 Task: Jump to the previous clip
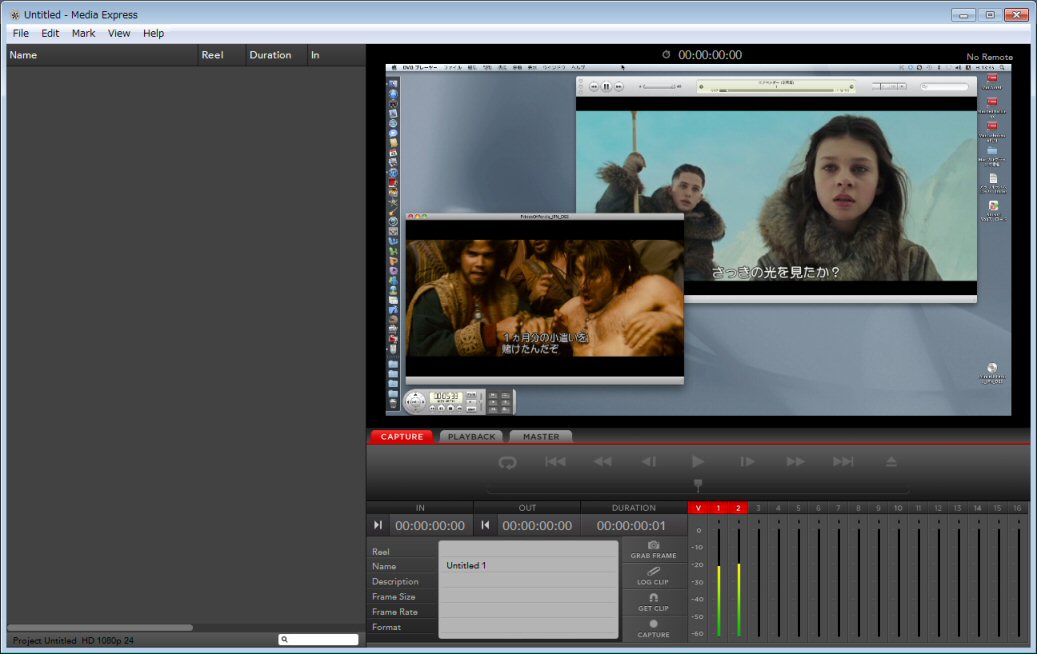pyautogui.click(x=555, y=462)
